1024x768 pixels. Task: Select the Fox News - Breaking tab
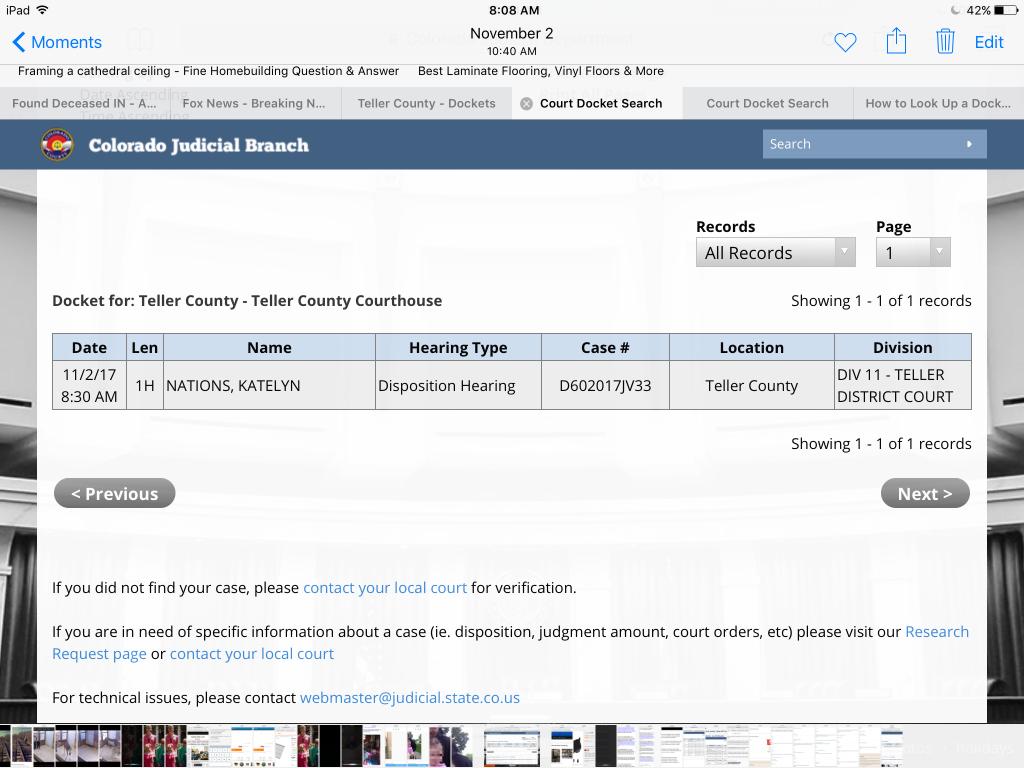253,103
